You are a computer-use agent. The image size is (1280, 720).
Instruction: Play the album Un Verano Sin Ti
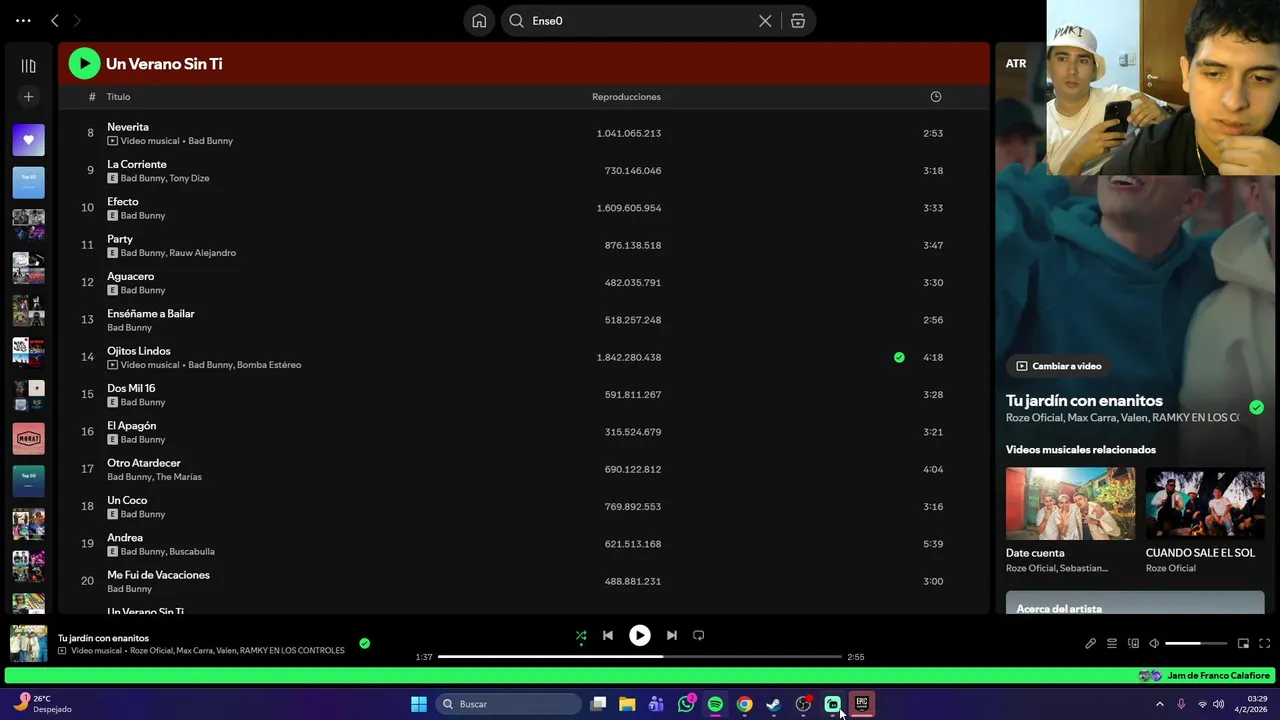[84, 64]
